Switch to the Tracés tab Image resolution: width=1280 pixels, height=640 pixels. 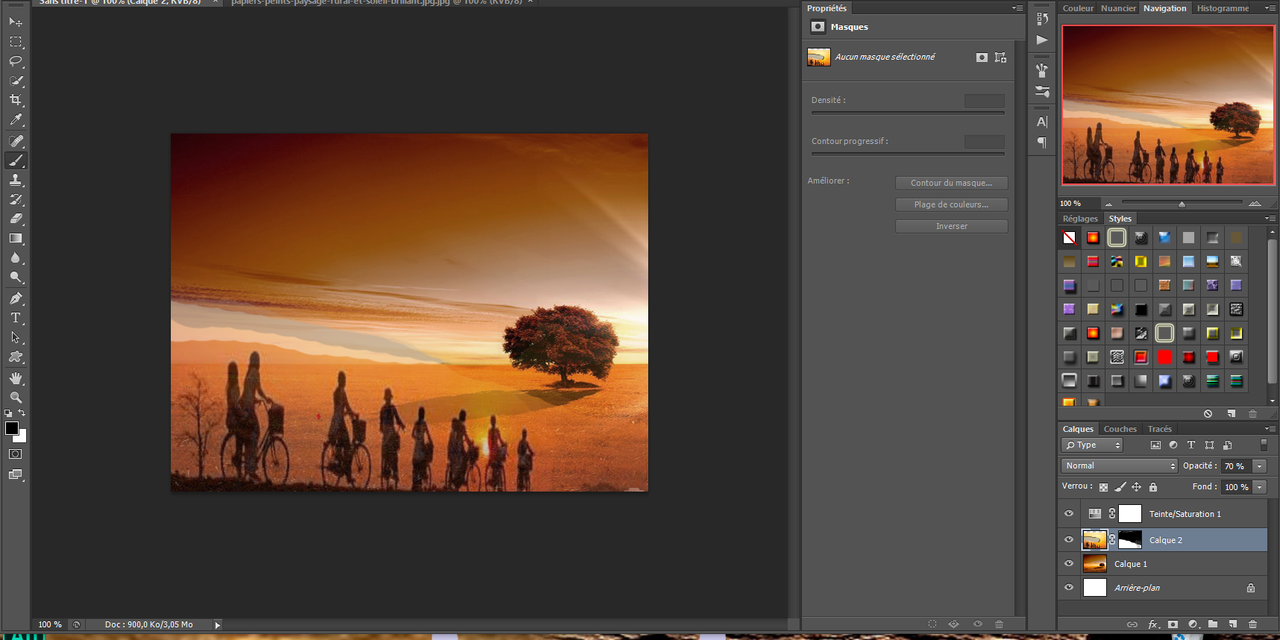[x=1160, y=429]
